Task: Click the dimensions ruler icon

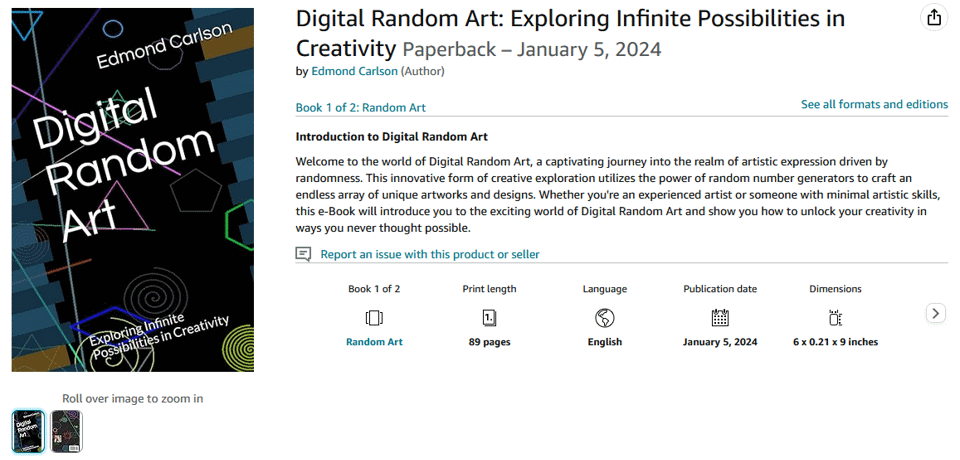Action: click(835, 318)
